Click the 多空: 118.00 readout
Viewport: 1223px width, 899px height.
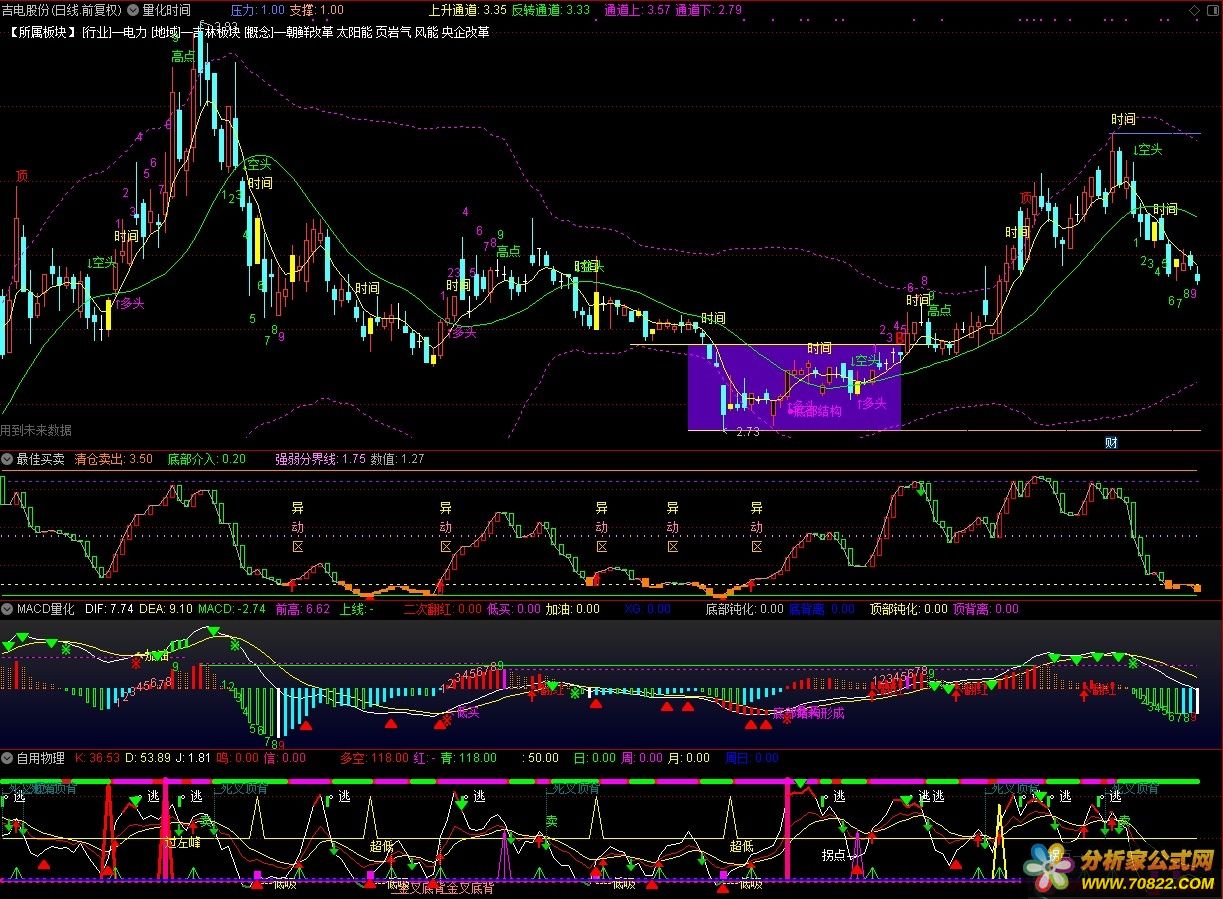[374, 758]
